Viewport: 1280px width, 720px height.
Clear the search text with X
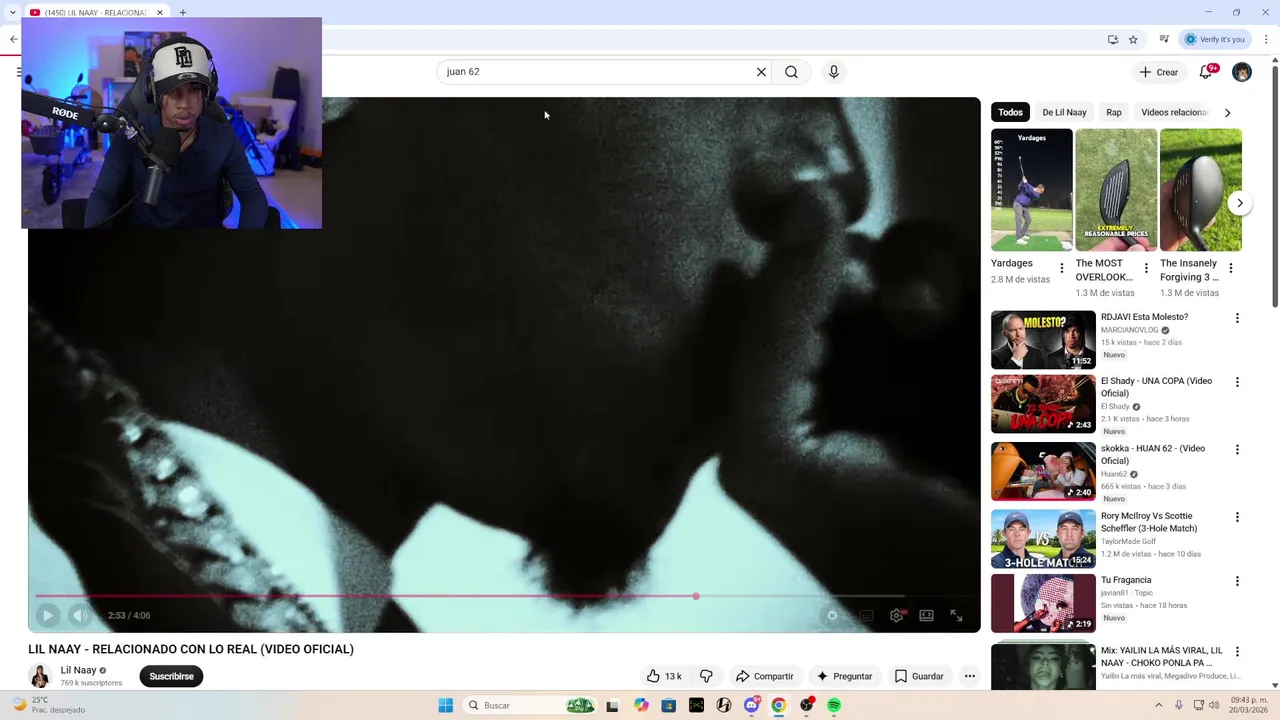coord(761,72)
